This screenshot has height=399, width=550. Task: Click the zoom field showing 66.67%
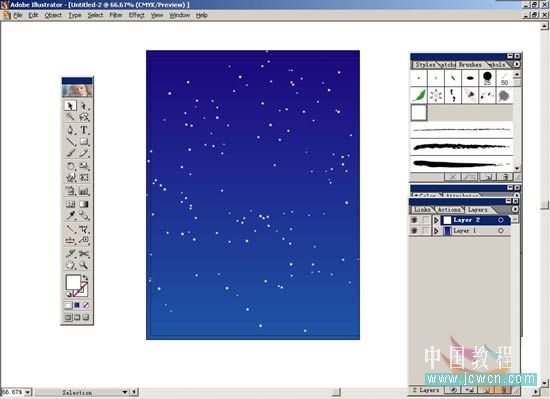pyautogui.click(x=13, y=392)
